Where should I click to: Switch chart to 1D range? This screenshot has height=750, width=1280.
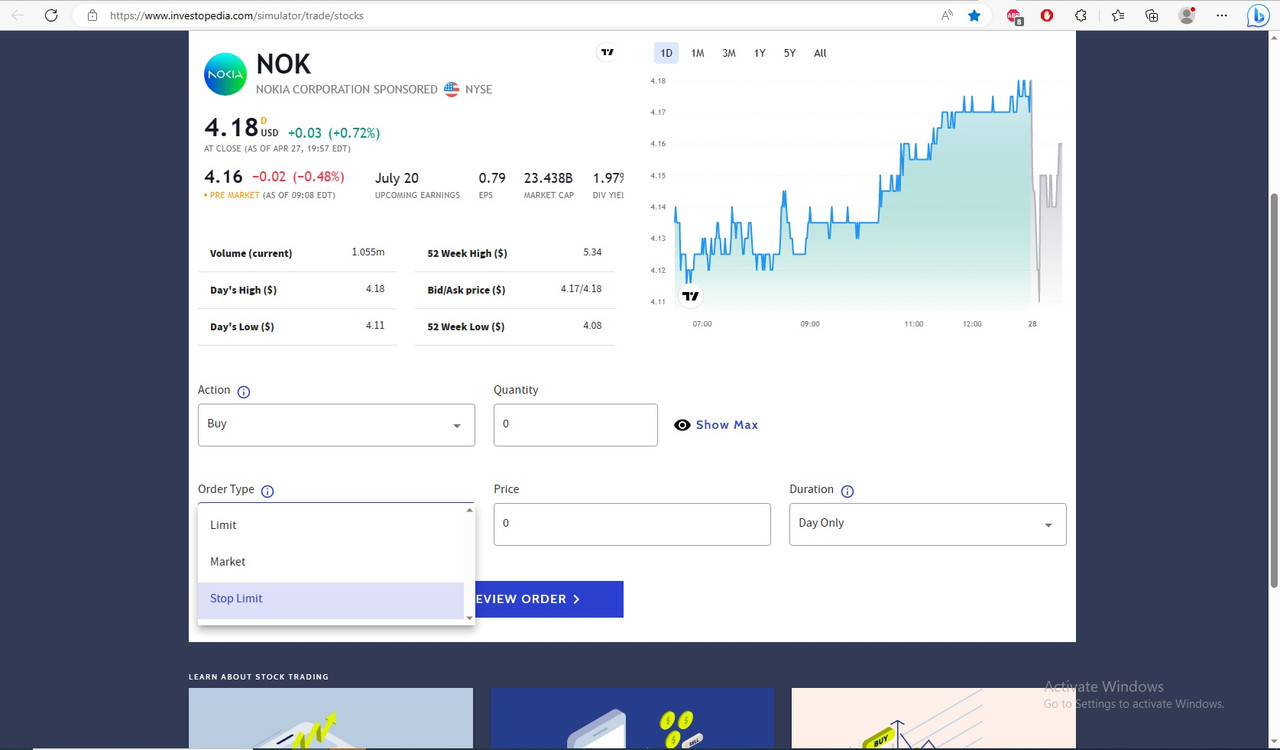666,53
